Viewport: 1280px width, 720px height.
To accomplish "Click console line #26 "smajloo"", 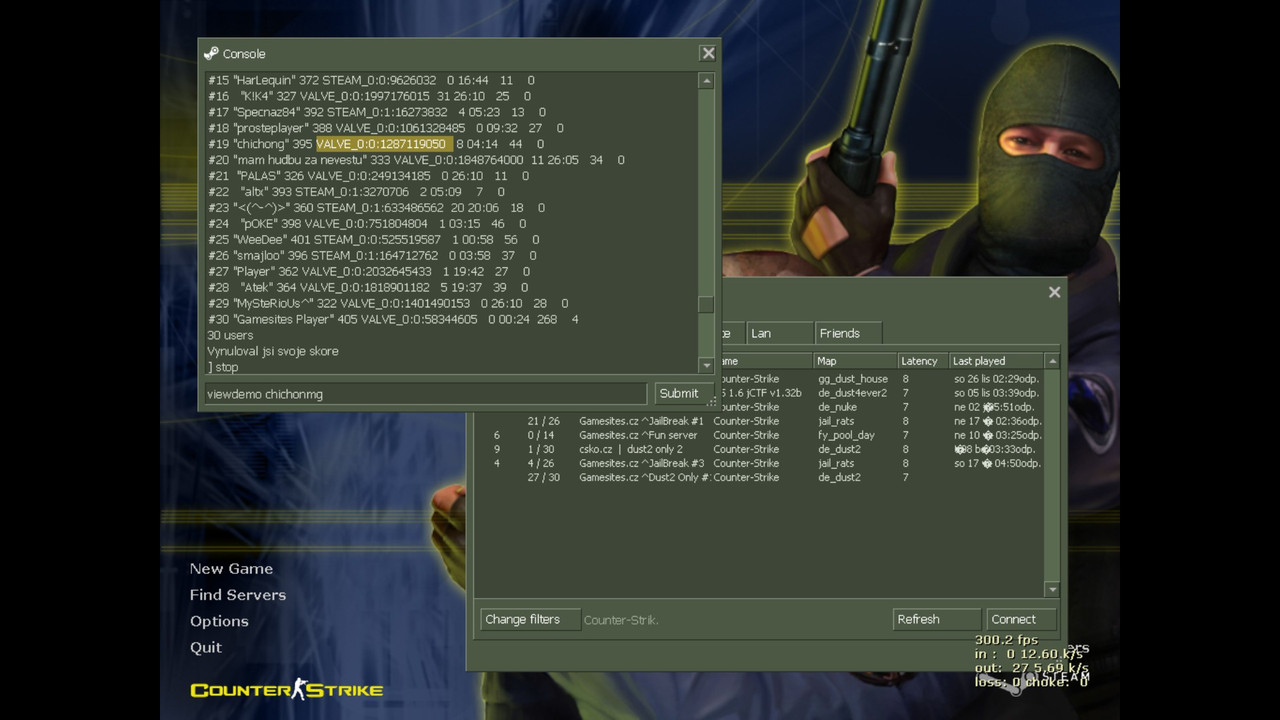I will click(x=372, y=256).
